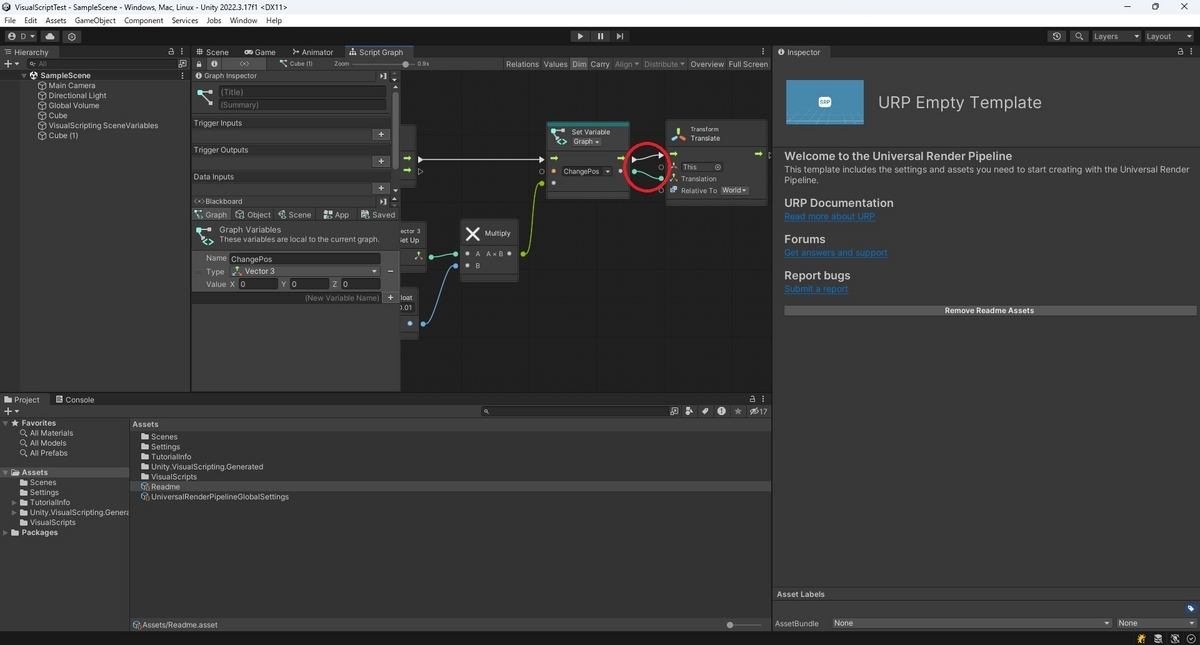Toggle Values display in Script Graph
The height and width of the screenshot is (645, 1200).
(555, 64)
